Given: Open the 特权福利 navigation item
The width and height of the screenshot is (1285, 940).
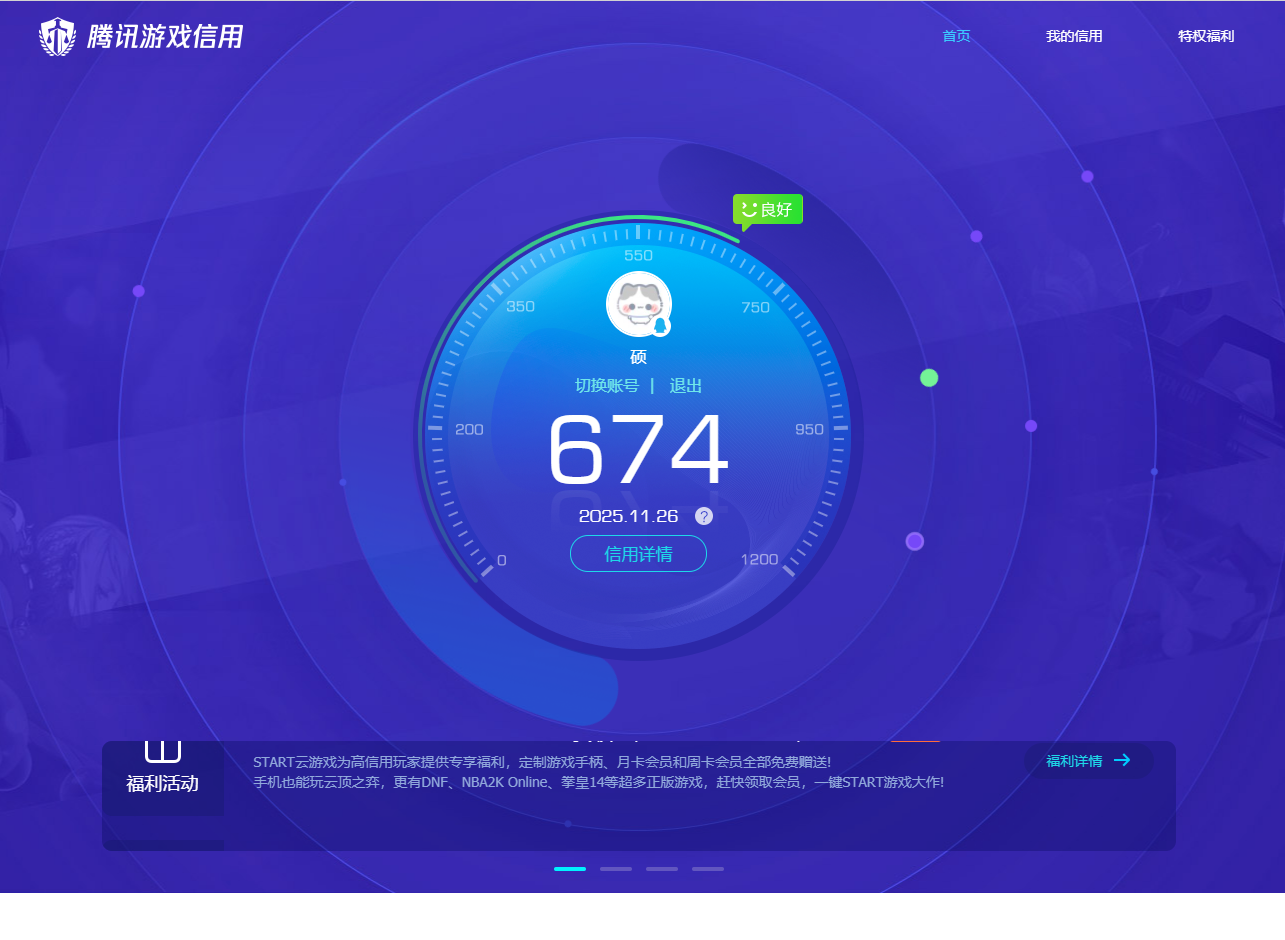Looking at the screenshot, I should (1206, 36).
